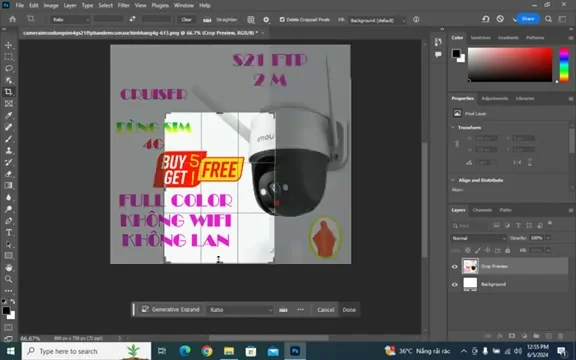
Task: Add a layer mask
Action: [x=512, y=336]
